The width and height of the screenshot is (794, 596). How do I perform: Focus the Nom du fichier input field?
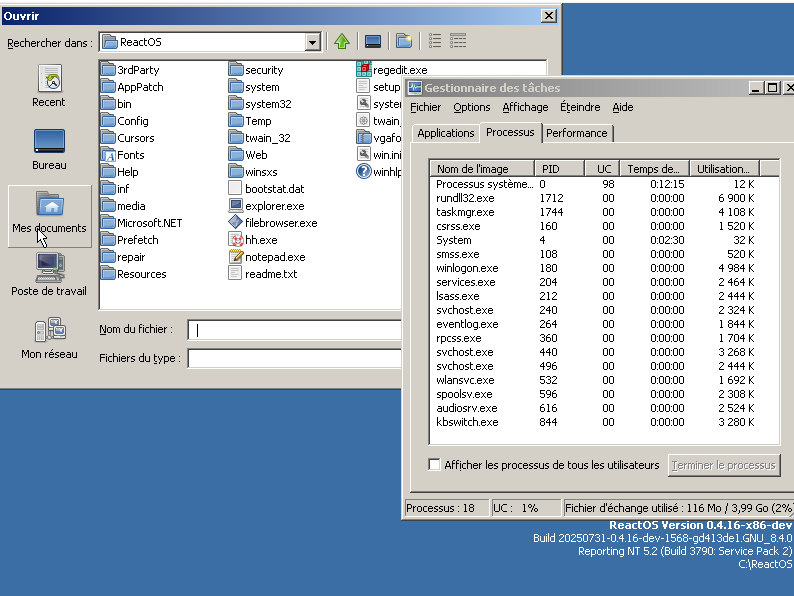coord(295,330)
